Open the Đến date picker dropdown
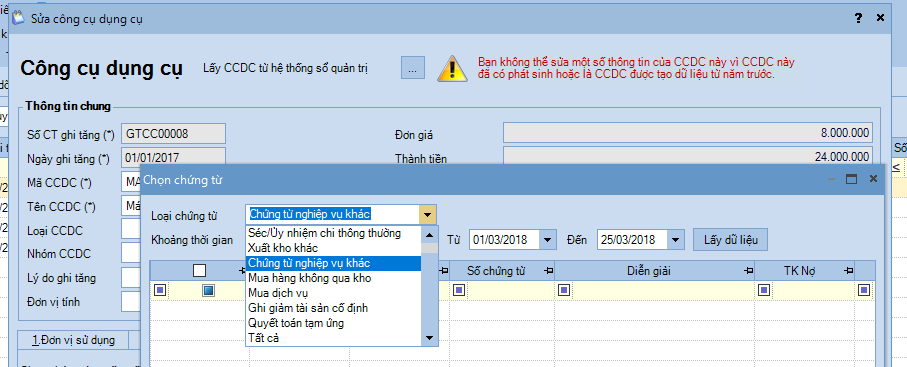The height and width of the screenshot is (367, 907). tap(676, 239)
